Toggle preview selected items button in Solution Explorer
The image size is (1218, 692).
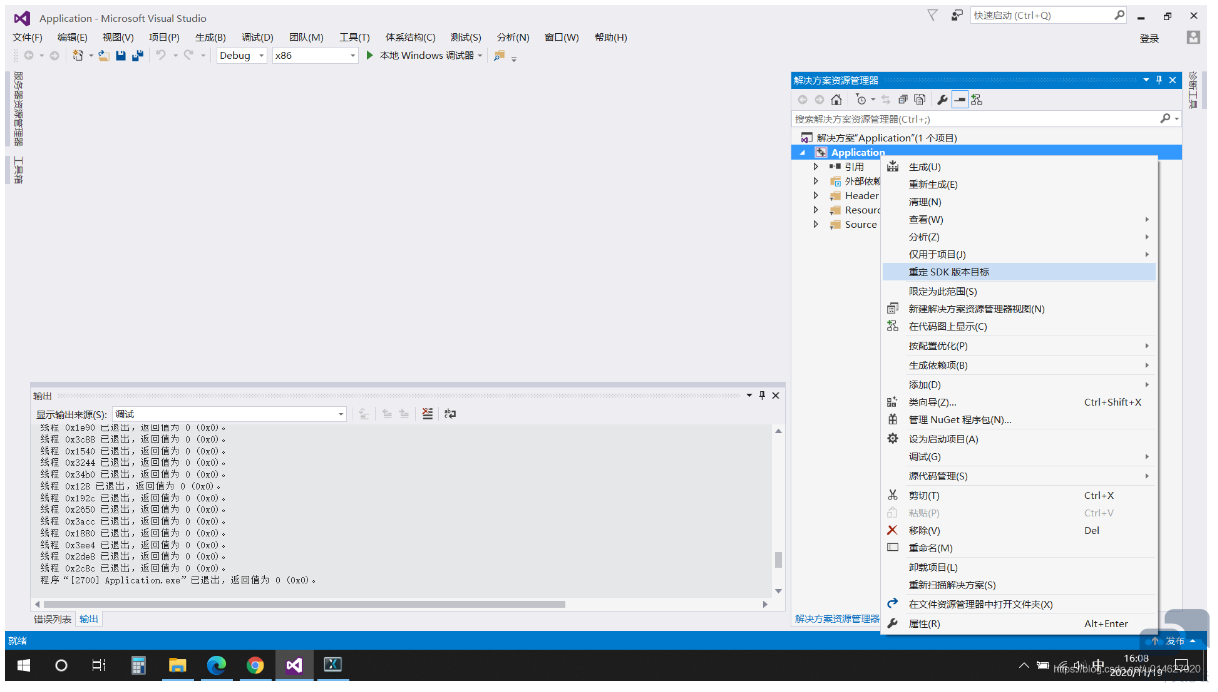[x=959, y=100]
